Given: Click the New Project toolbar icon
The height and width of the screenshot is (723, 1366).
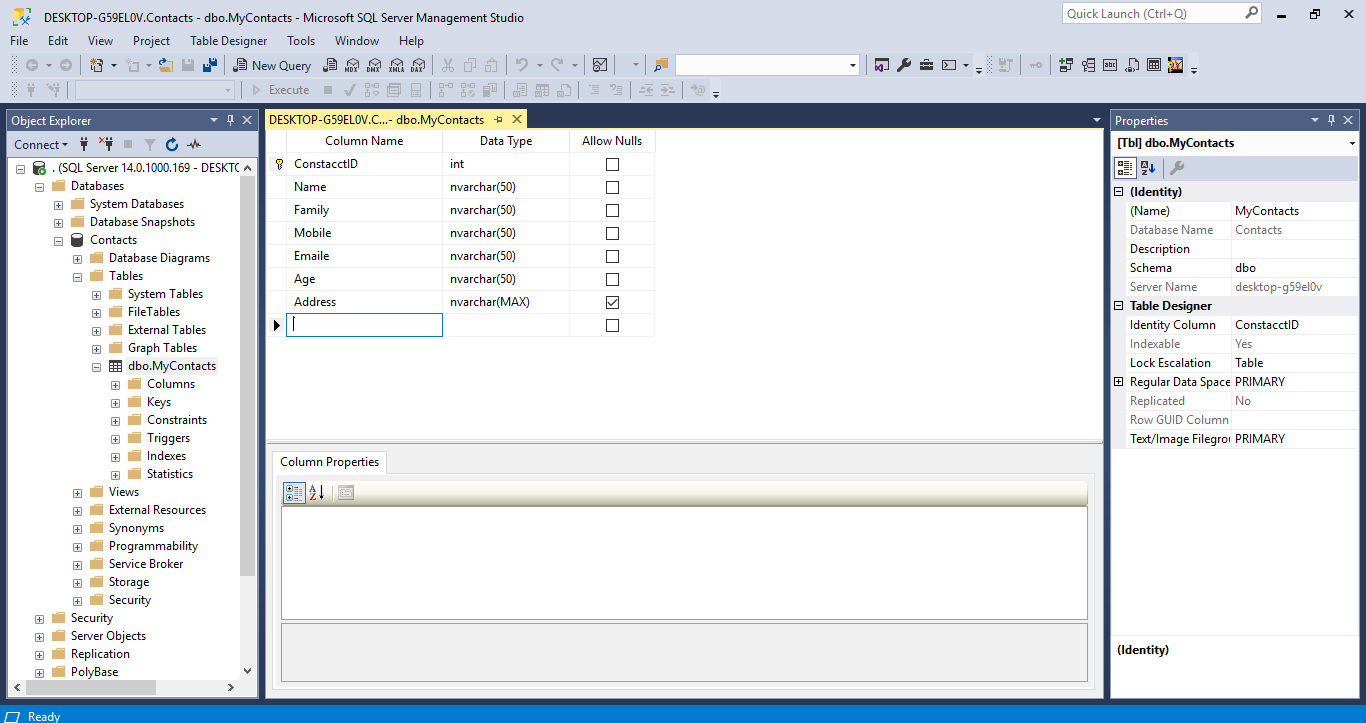Looking at the screenshot, I should click(x=97, y=65).
